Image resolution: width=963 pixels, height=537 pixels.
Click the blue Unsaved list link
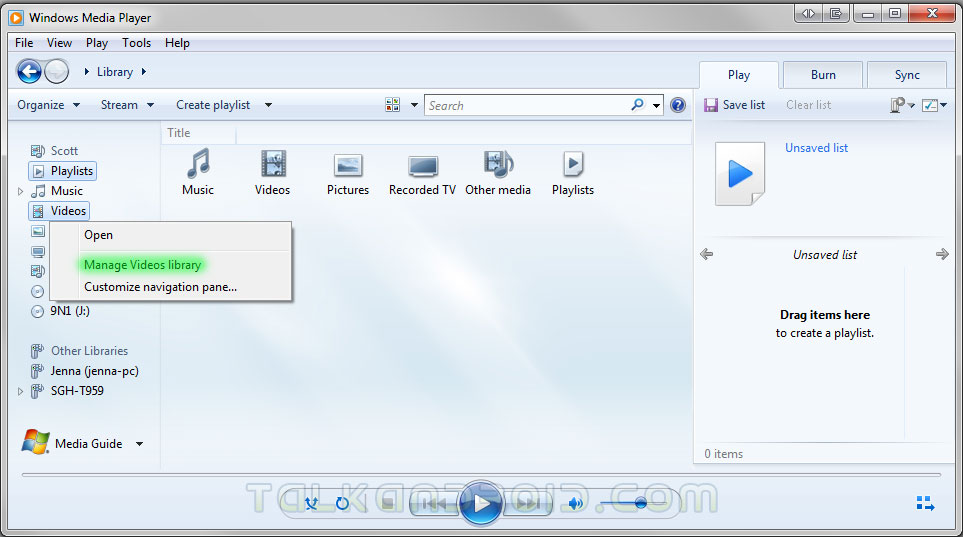click(x=816, y=148)
